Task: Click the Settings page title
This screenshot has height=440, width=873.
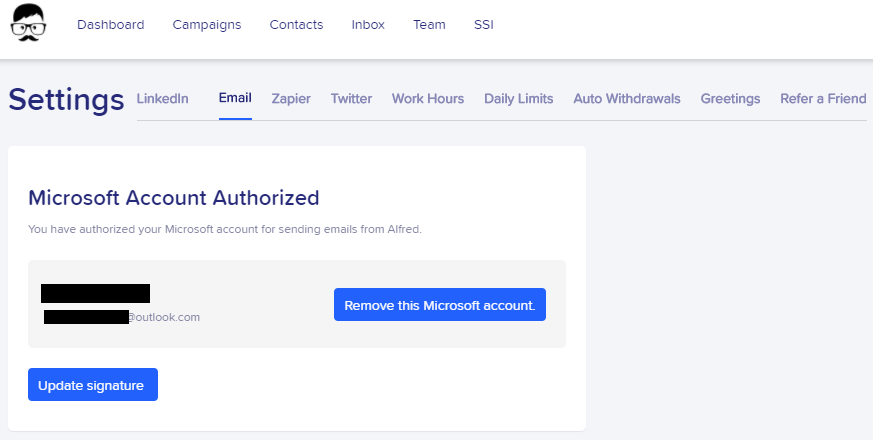Action: coord(66,100)
